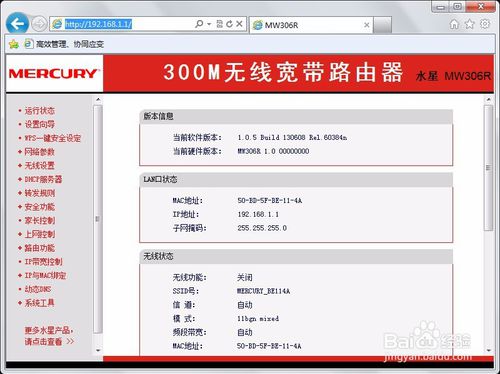Click the 频段带宽 value 自动
The height and width of the screenshot is (374, 500).
245,332
